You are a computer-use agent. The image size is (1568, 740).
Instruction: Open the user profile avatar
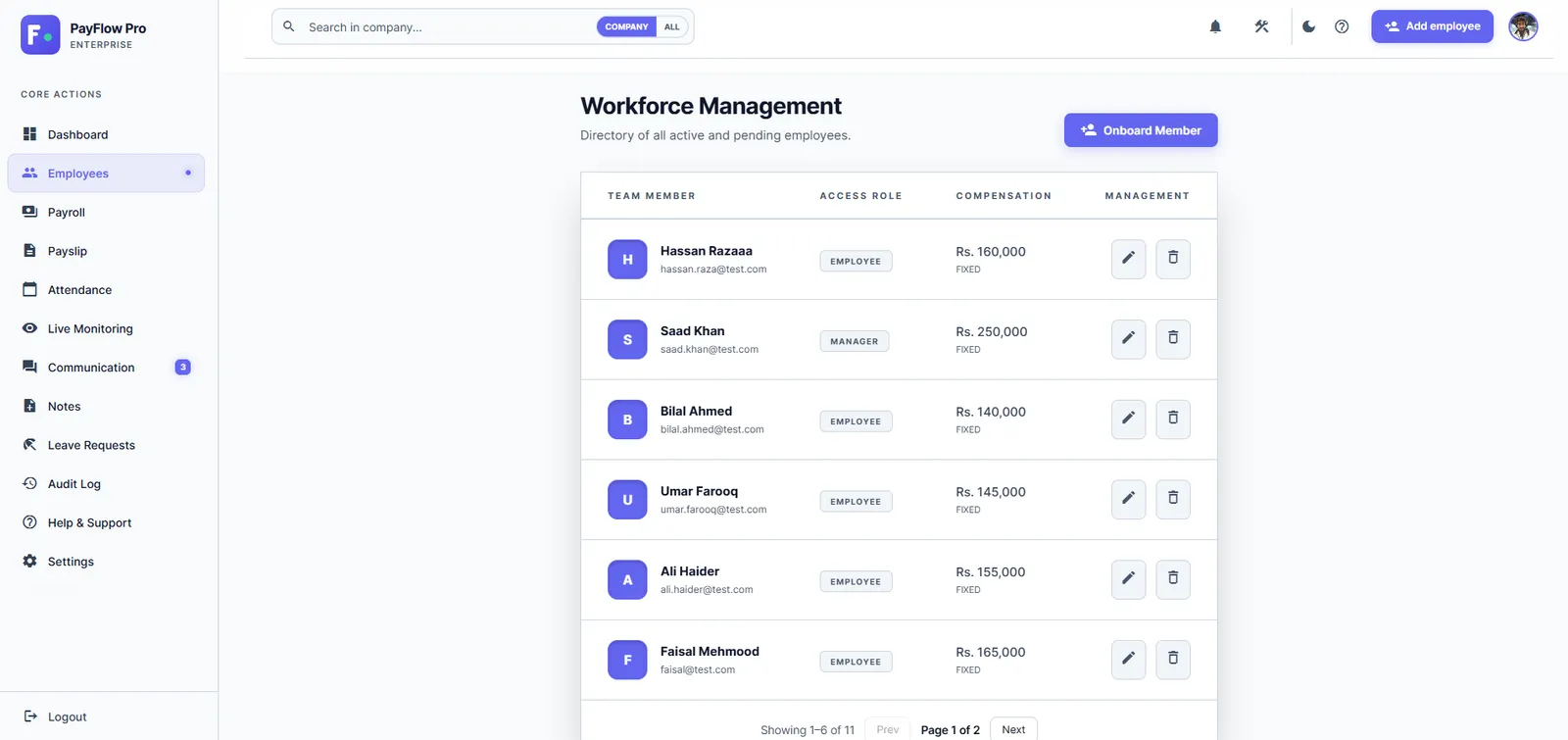pos(1523,26)
